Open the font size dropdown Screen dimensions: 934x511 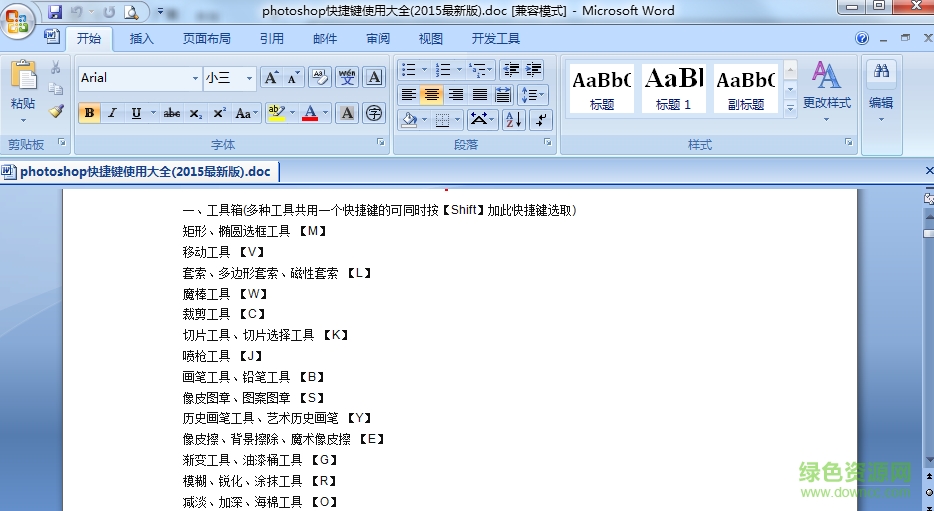point(250,78)
